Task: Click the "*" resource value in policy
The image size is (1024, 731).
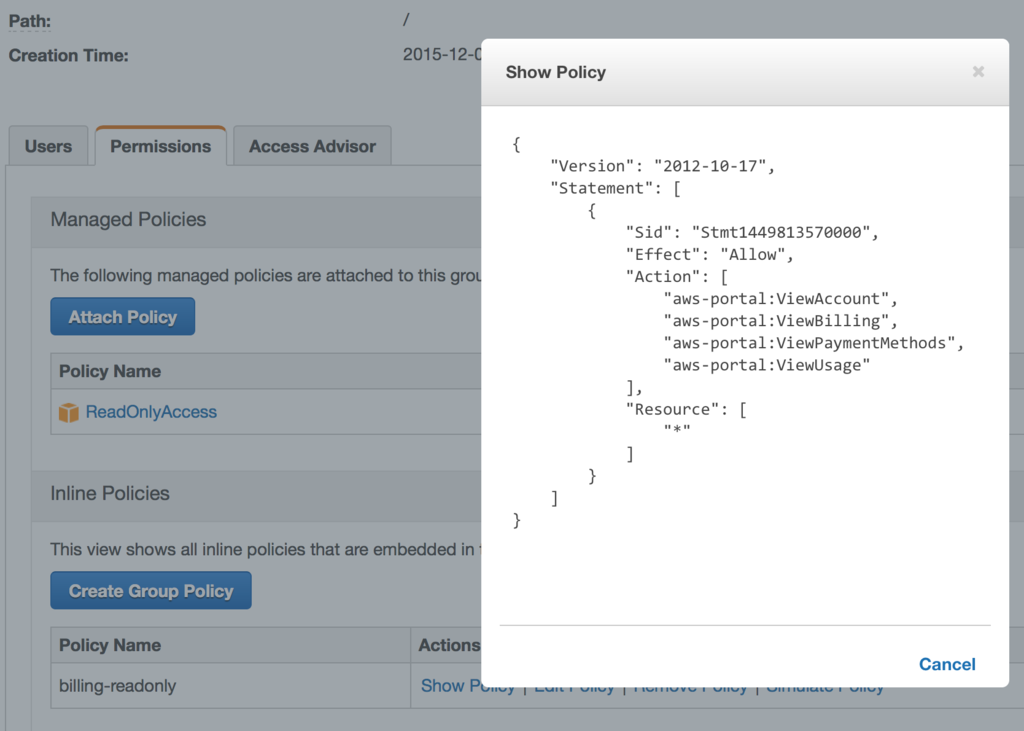Action: click(677, 430)
